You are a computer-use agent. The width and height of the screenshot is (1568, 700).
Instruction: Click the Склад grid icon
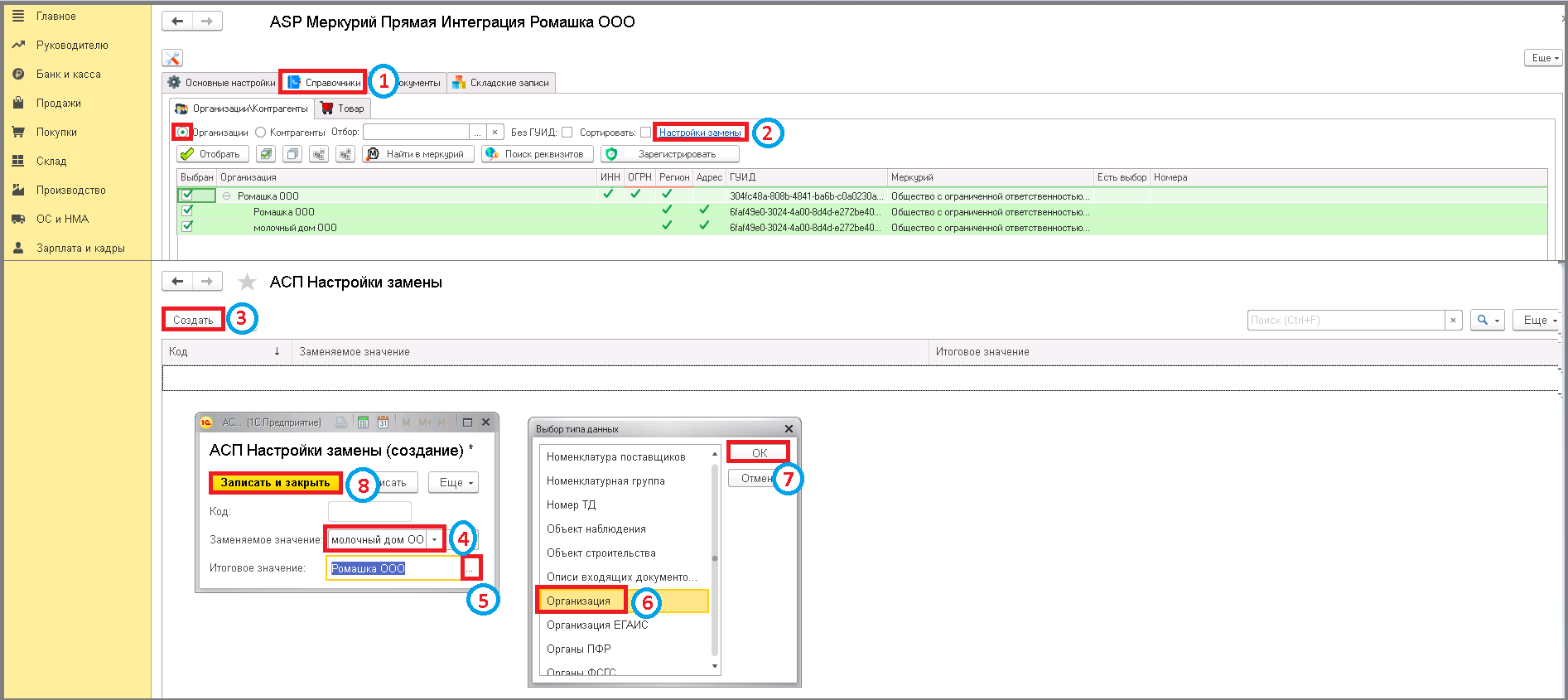coord(18,161)
